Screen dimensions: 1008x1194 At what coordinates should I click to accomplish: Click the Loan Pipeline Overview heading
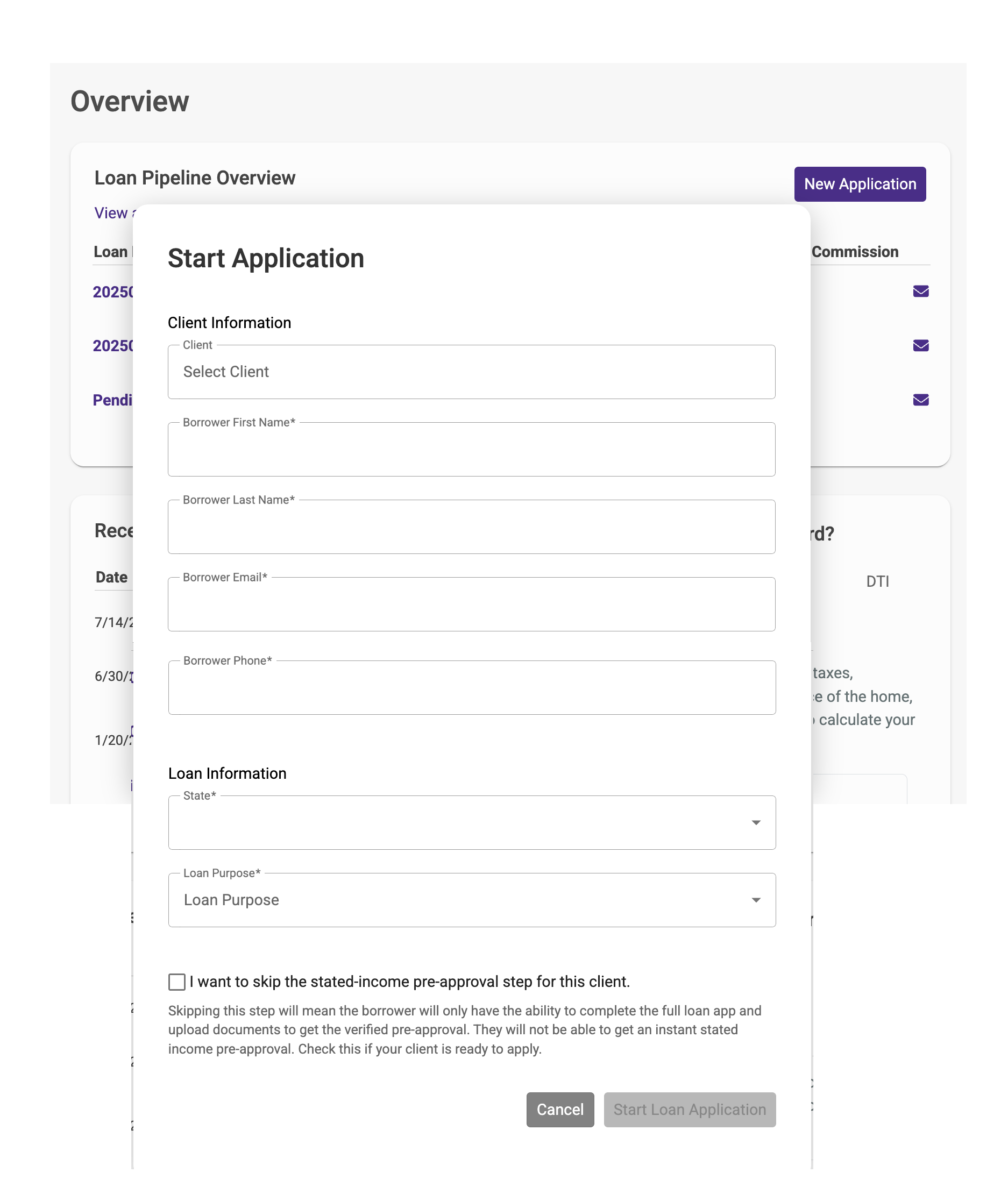195,178
